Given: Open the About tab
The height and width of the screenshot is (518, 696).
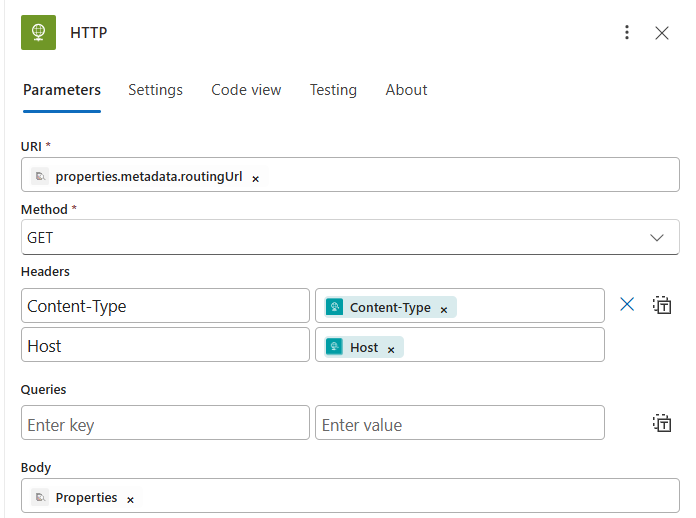Looking at the screenshot, I should [406, 90].
